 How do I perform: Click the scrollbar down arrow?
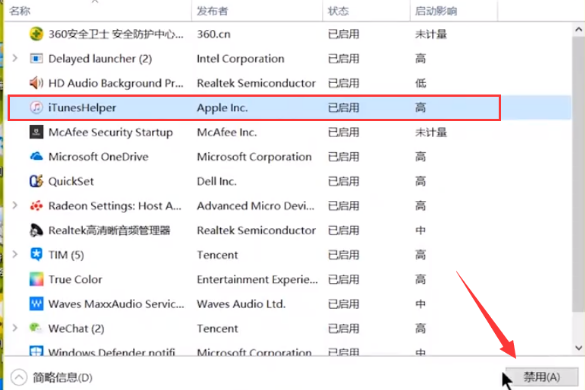coord(578,348)
